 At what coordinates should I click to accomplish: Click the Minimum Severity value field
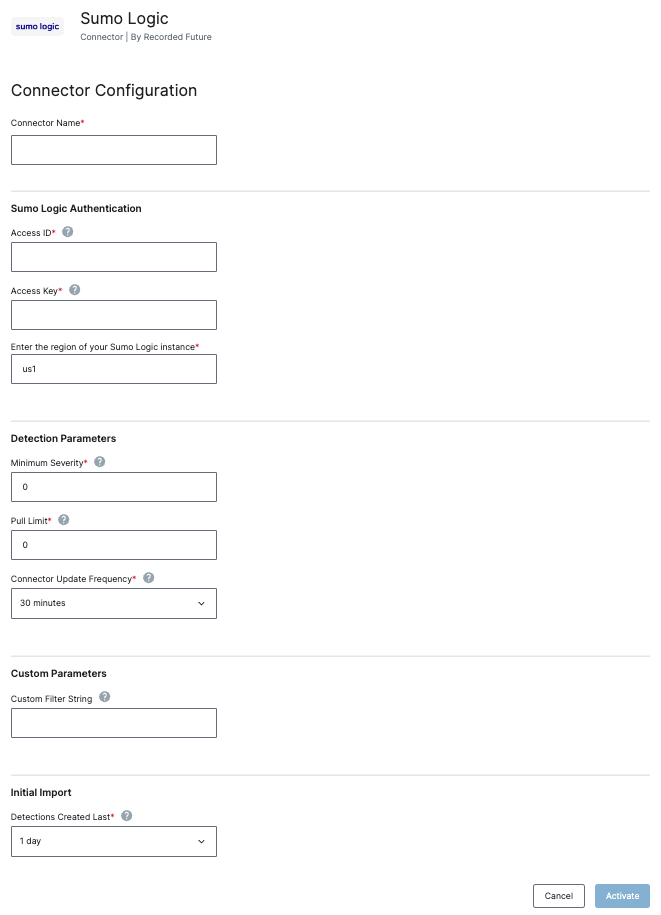113,487
